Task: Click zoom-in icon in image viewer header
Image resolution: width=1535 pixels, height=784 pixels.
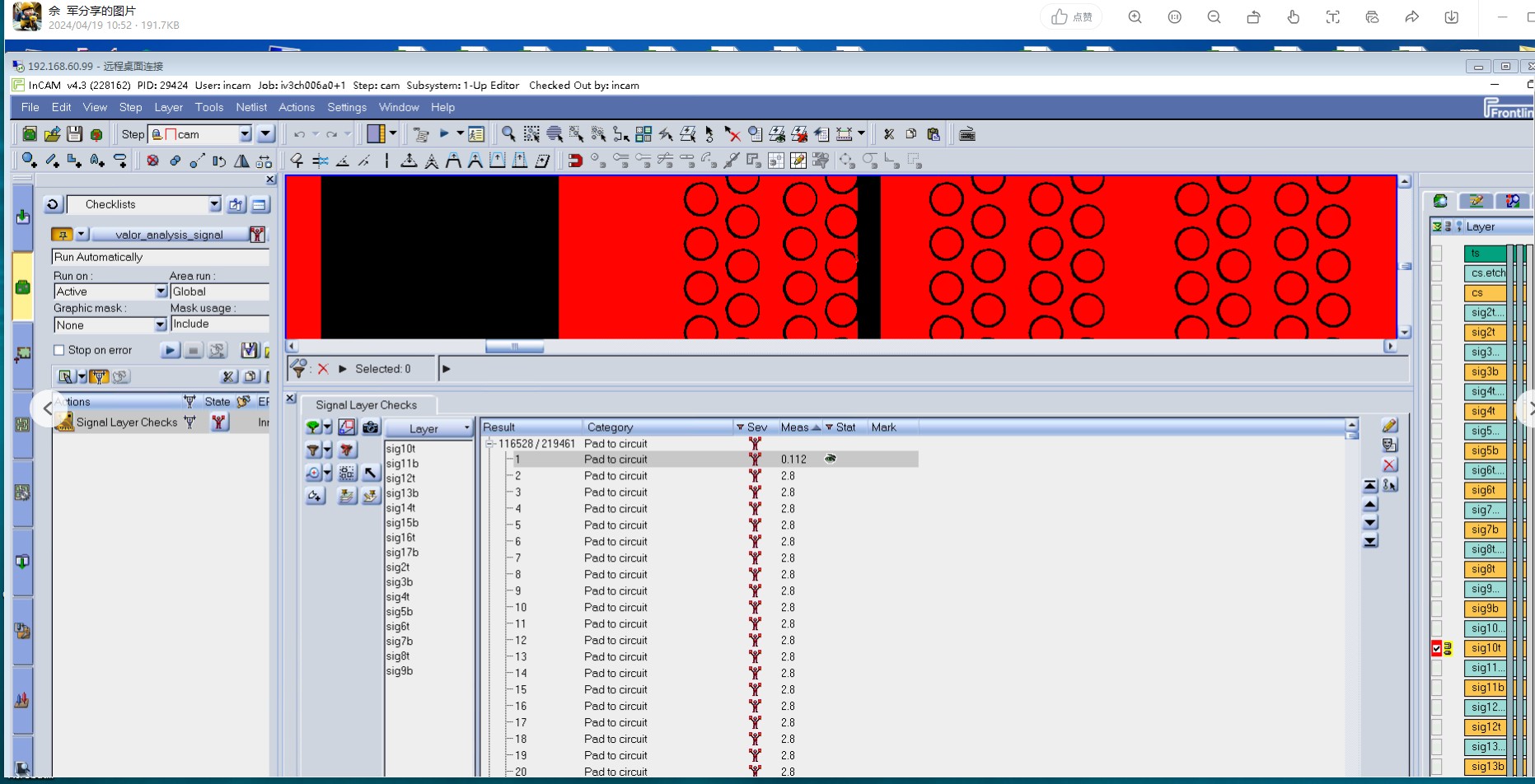Action: [1135, 17]
